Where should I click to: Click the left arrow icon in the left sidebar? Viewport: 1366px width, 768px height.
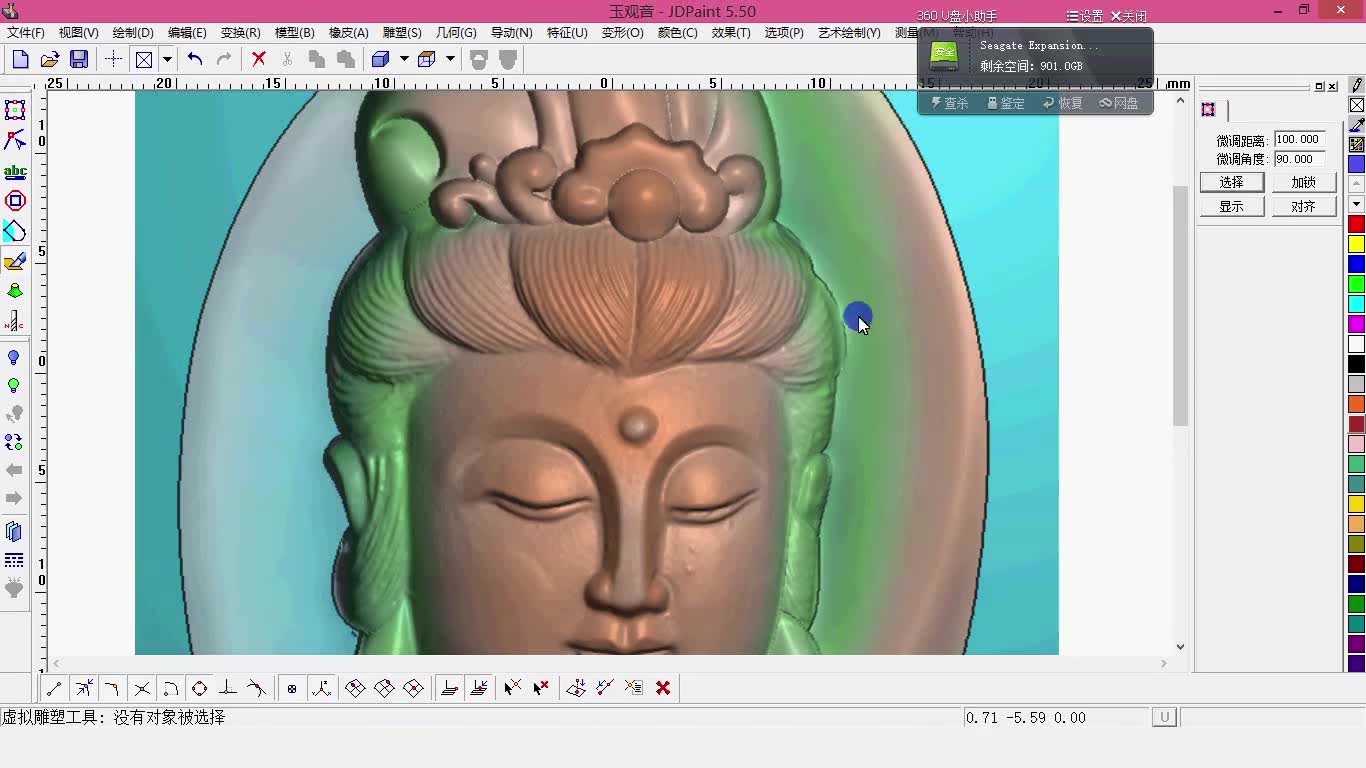point(14,470)
